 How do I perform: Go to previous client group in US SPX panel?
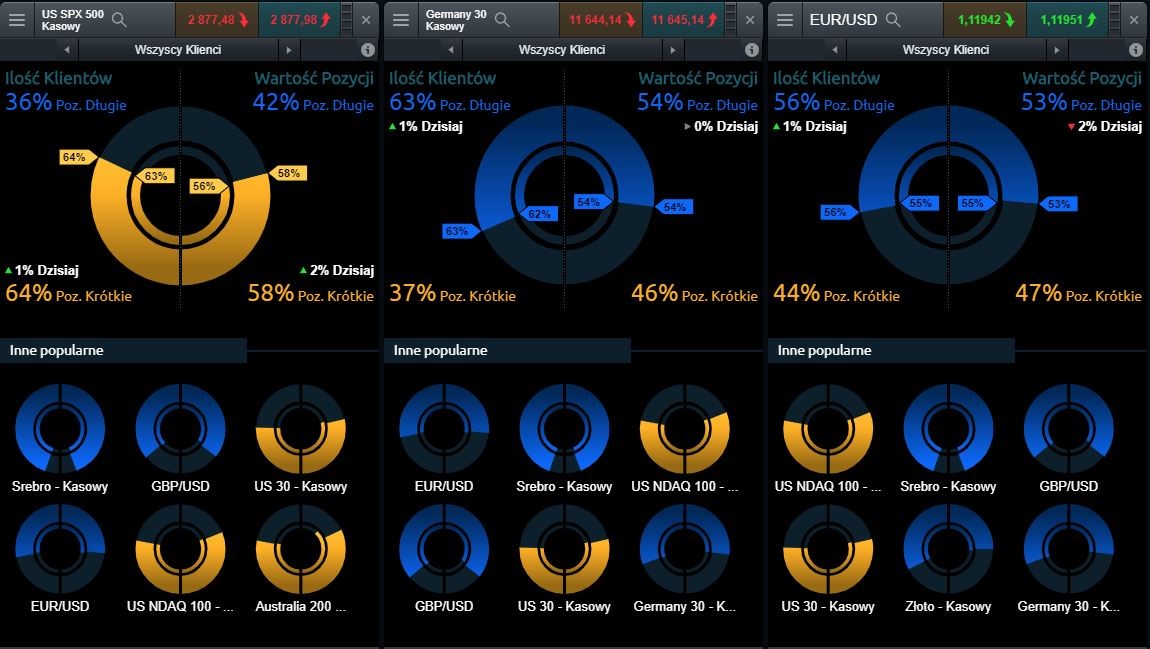tap(67, 50)
